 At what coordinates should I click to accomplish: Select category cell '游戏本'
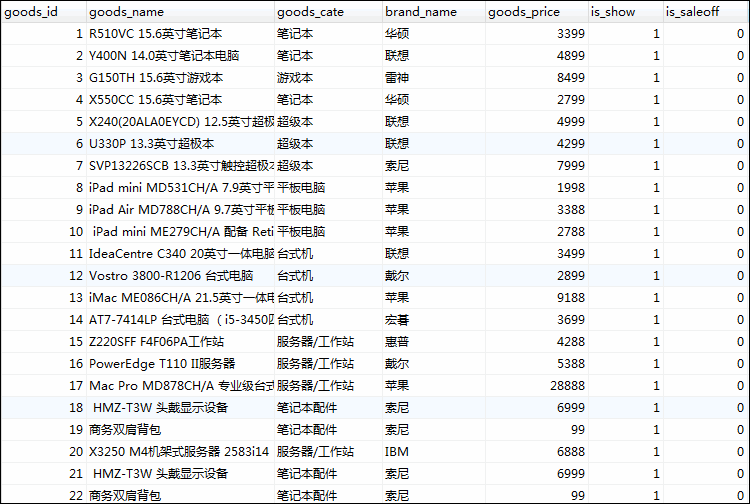[329, 78]
